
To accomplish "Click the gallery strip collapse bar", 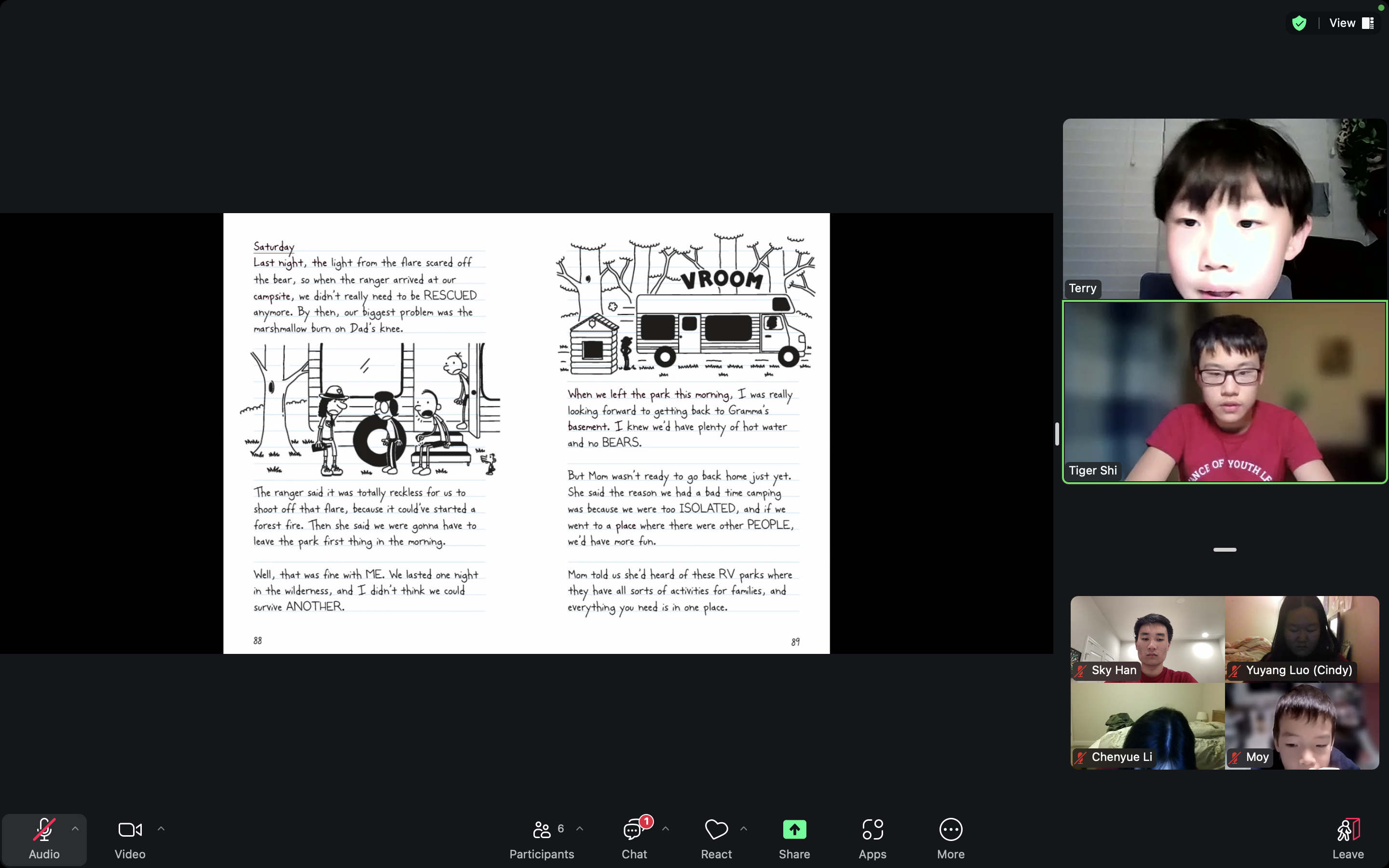I will [x=1225, y=550].
